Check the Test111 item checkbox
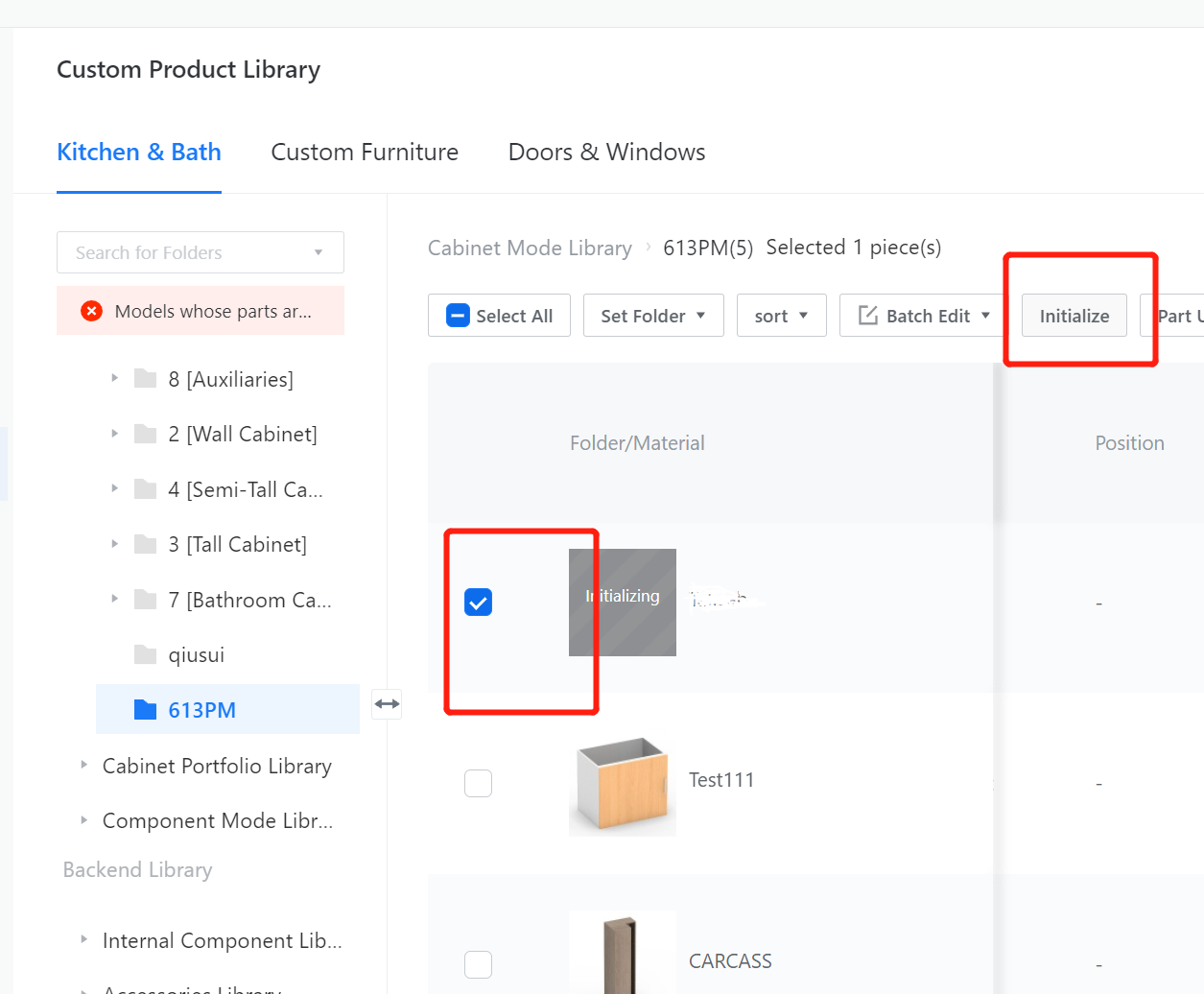 [x=478, y=784]
